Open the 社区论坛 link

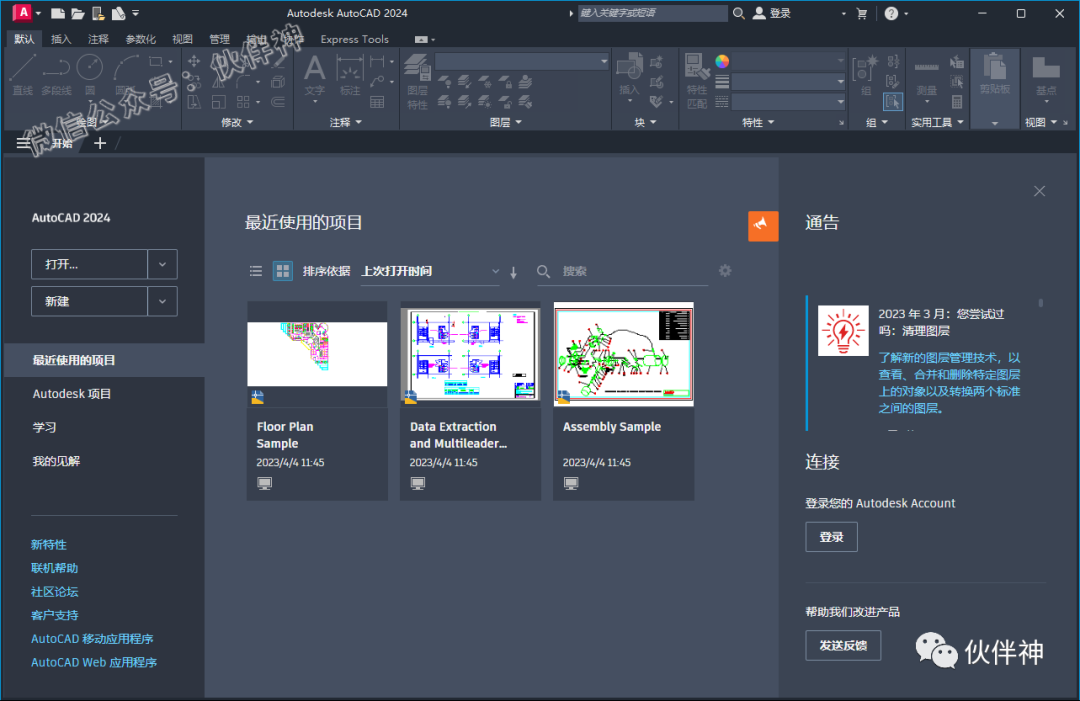[x=54, y=592]
